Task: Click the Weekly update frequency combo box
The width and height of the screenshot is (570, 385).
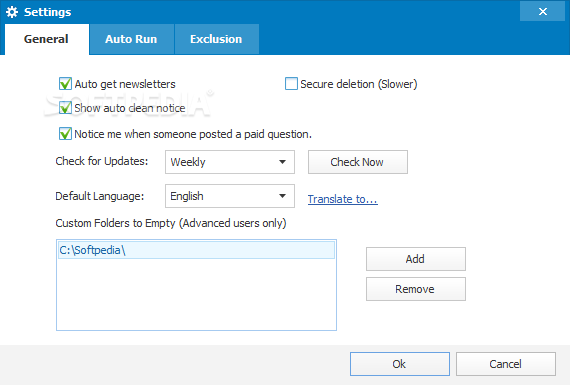Action: point(230,162)
